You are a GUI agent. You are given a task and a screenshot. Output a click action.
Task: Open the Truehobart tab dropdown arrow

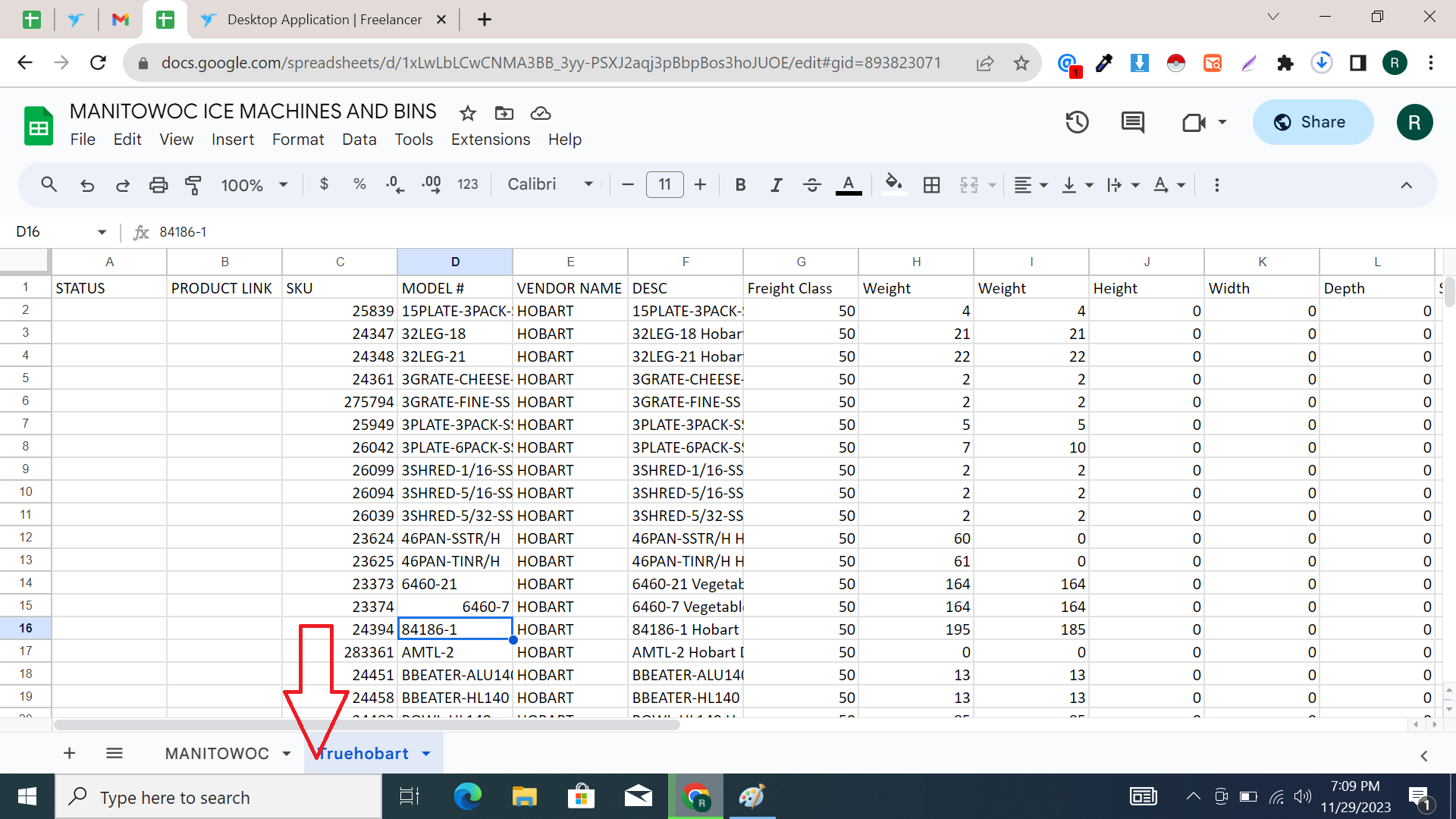point(426,754)
